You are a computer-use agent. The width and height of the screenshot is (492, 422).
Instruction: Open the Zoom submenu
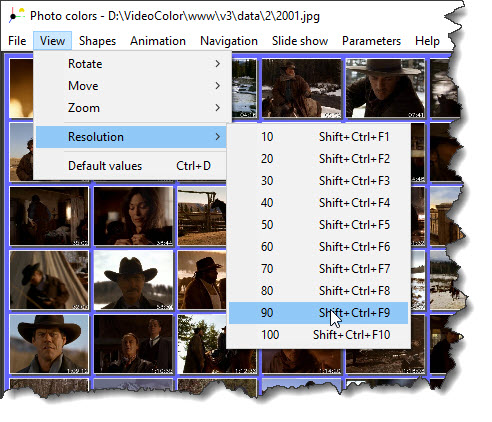click(x=132, y=108)
